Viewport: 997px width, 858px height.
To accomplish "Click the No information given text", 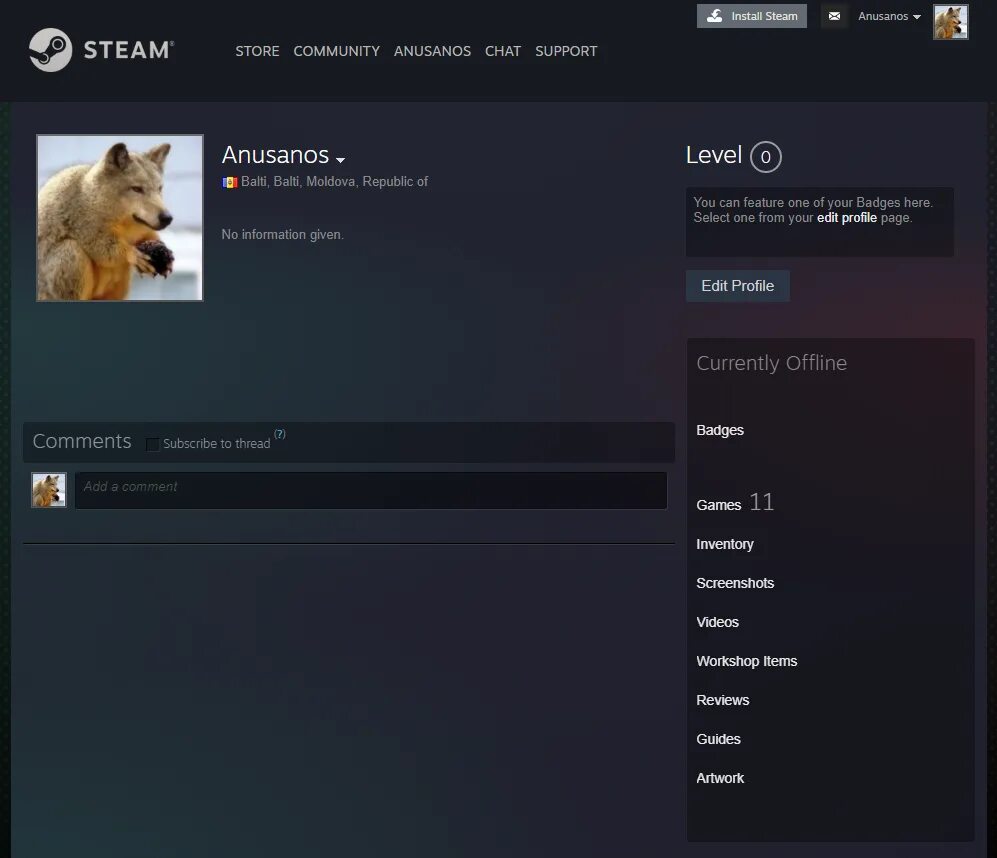I will coord(282,235).
